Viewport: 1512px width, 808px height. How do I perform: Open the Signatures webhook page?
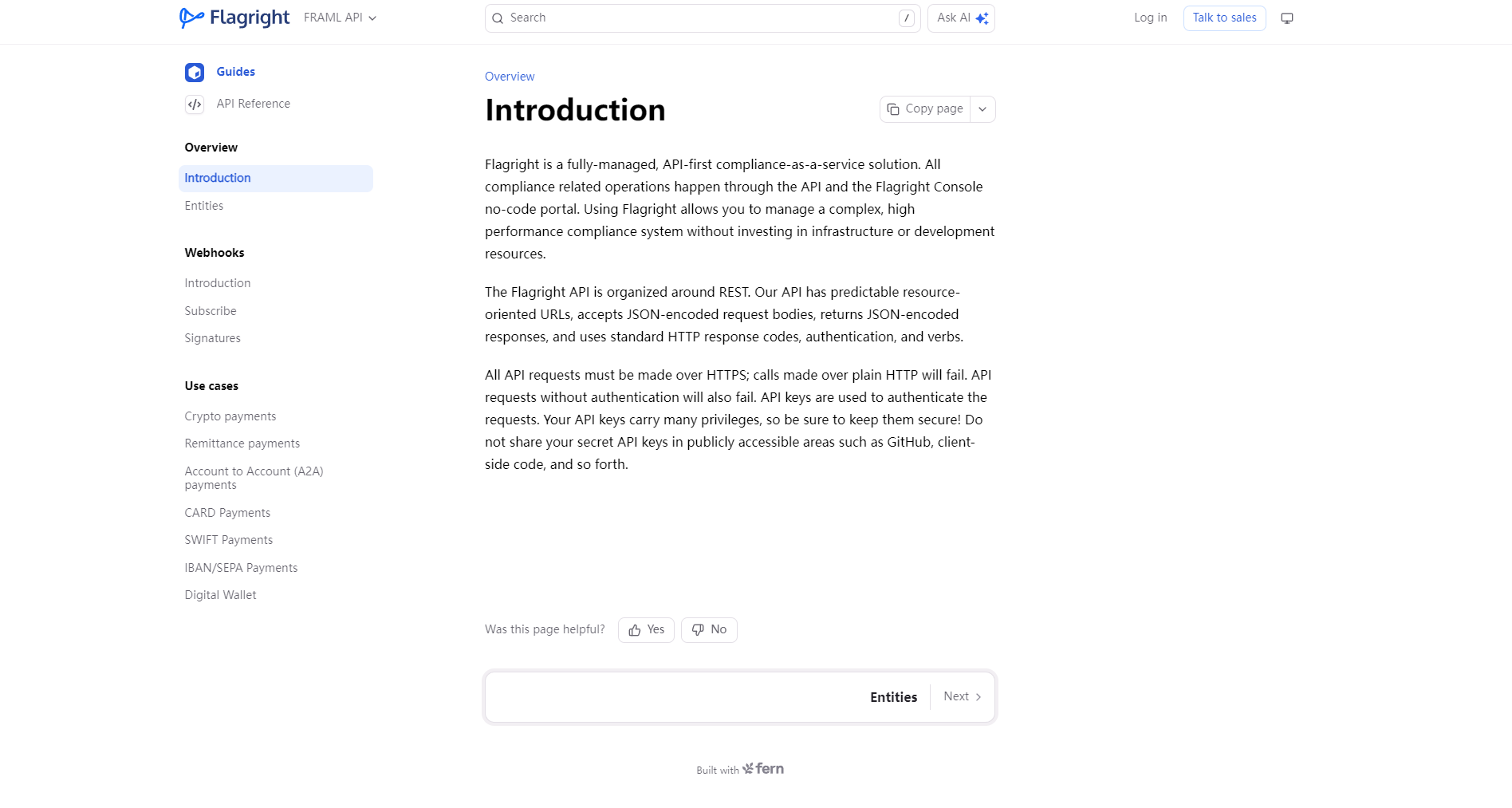[212, 338]
